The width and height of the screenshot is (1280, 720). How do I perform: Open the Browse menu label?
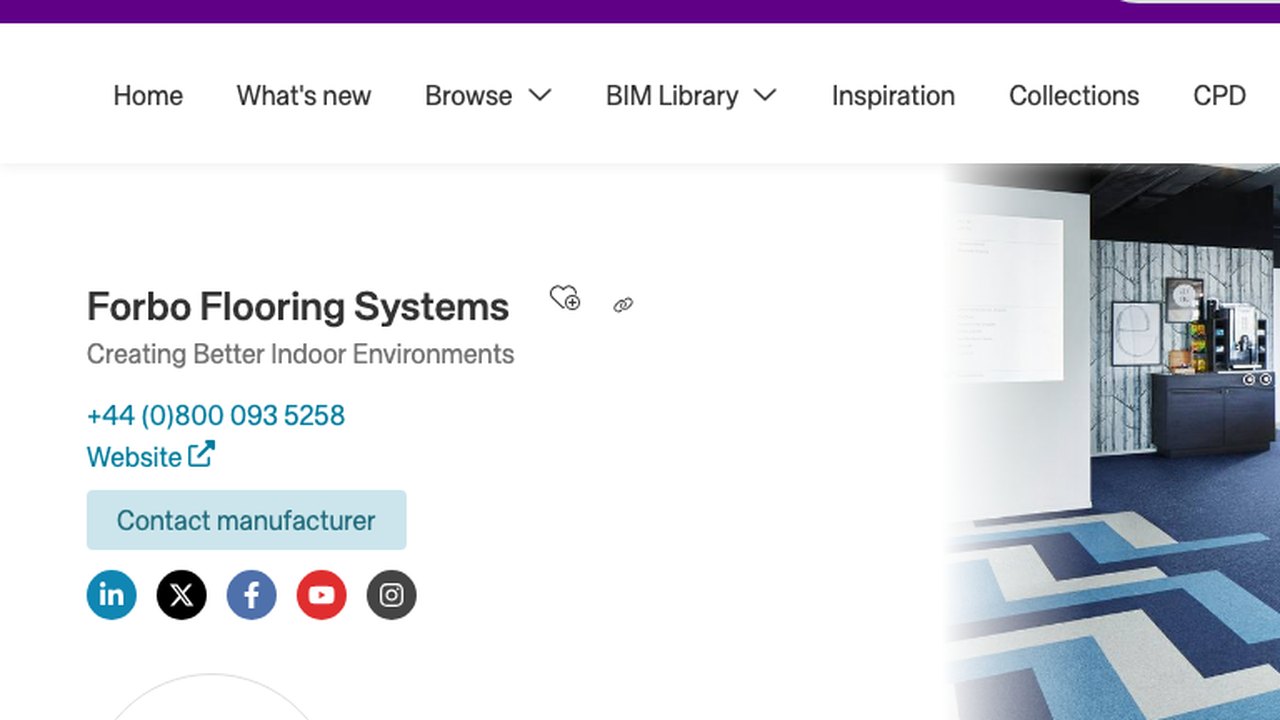click(x=468, y=96)
